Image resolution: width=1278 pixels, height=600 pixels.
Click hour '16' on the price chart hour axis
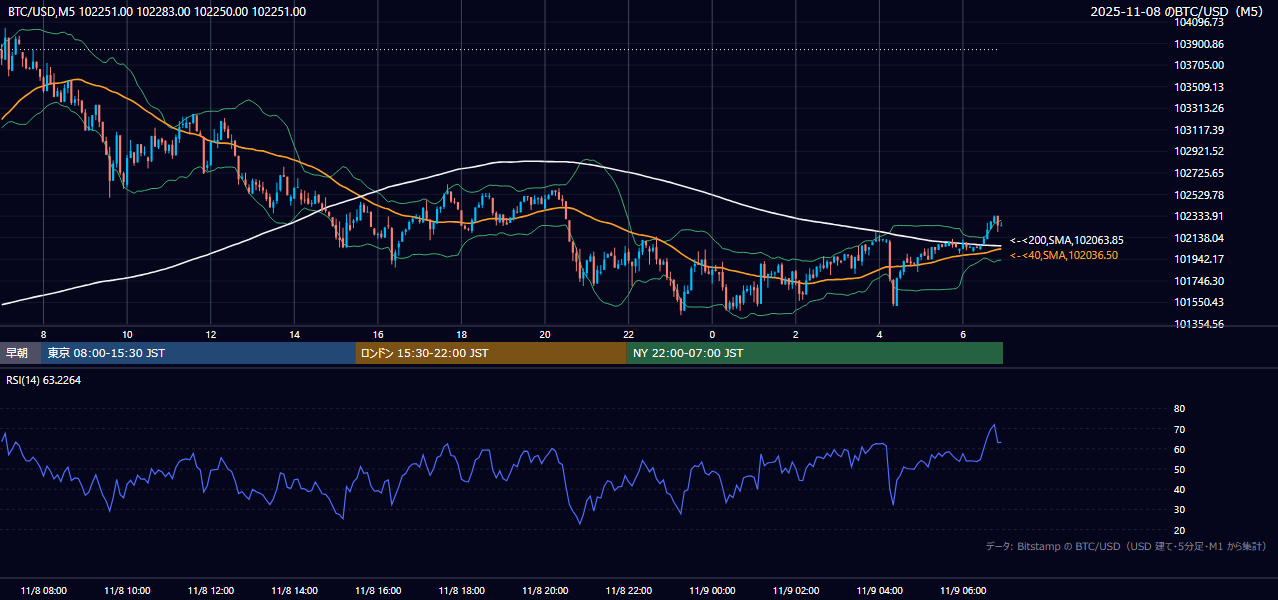tap(377, 334)
